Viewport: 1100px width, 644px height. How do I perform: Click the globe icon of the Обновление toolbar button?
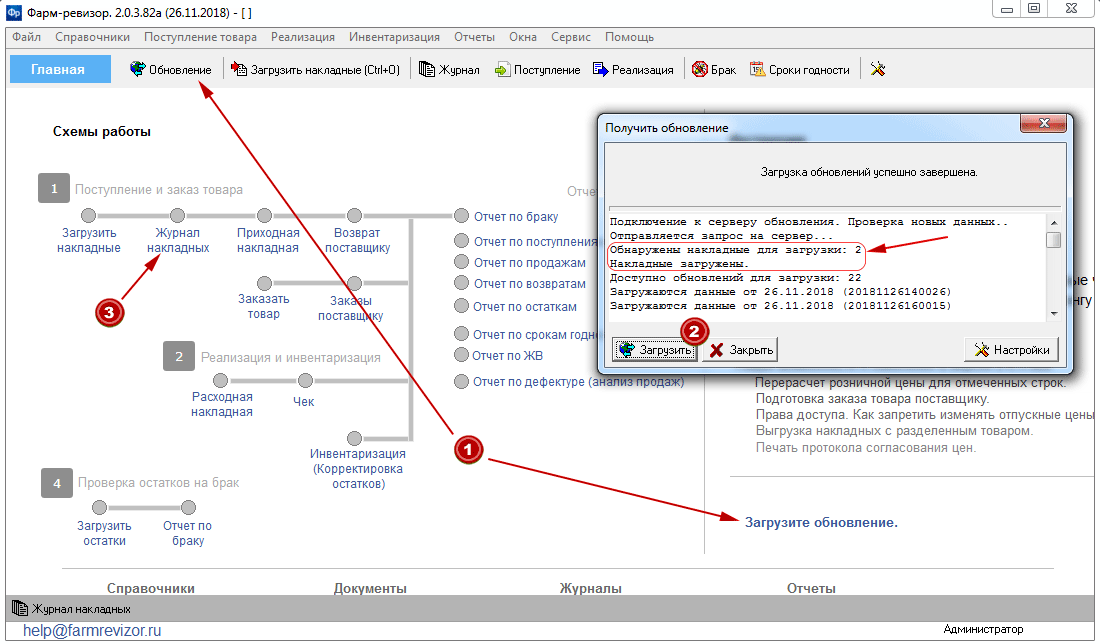point(138,69)
